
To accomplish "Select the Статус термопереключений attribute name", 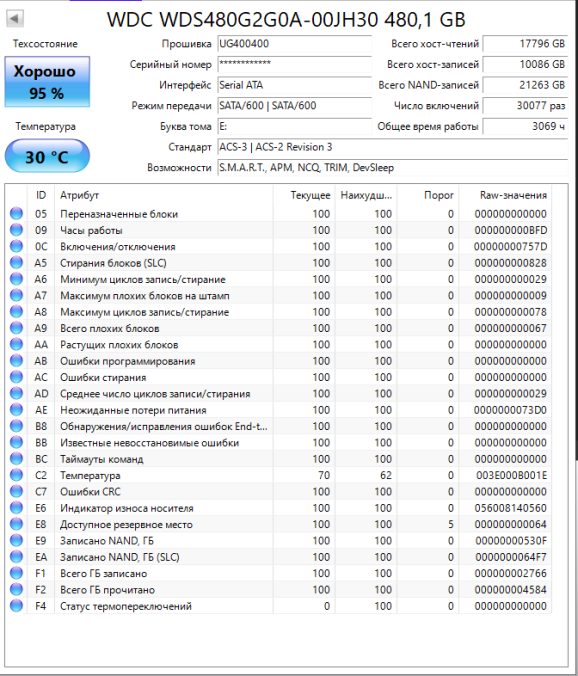I will coord(126,607).
